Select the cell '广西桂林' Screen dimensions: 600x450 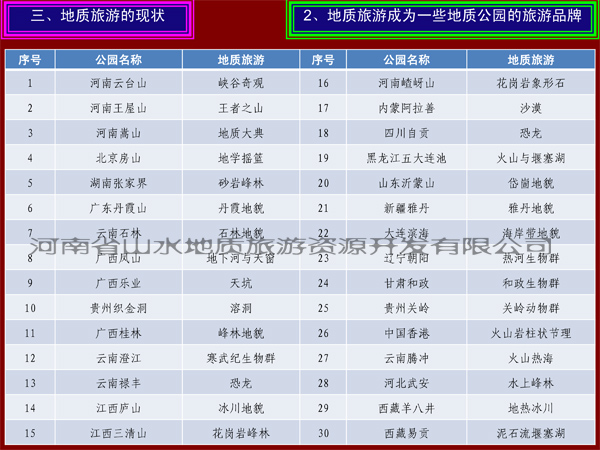click(x=119, y=333)
